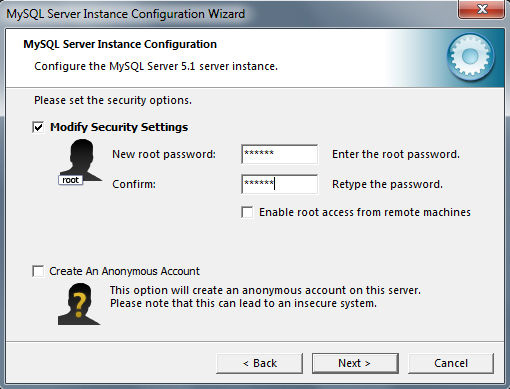
Task: Click 'Please set the security options.' text
Action: [113, 100]
